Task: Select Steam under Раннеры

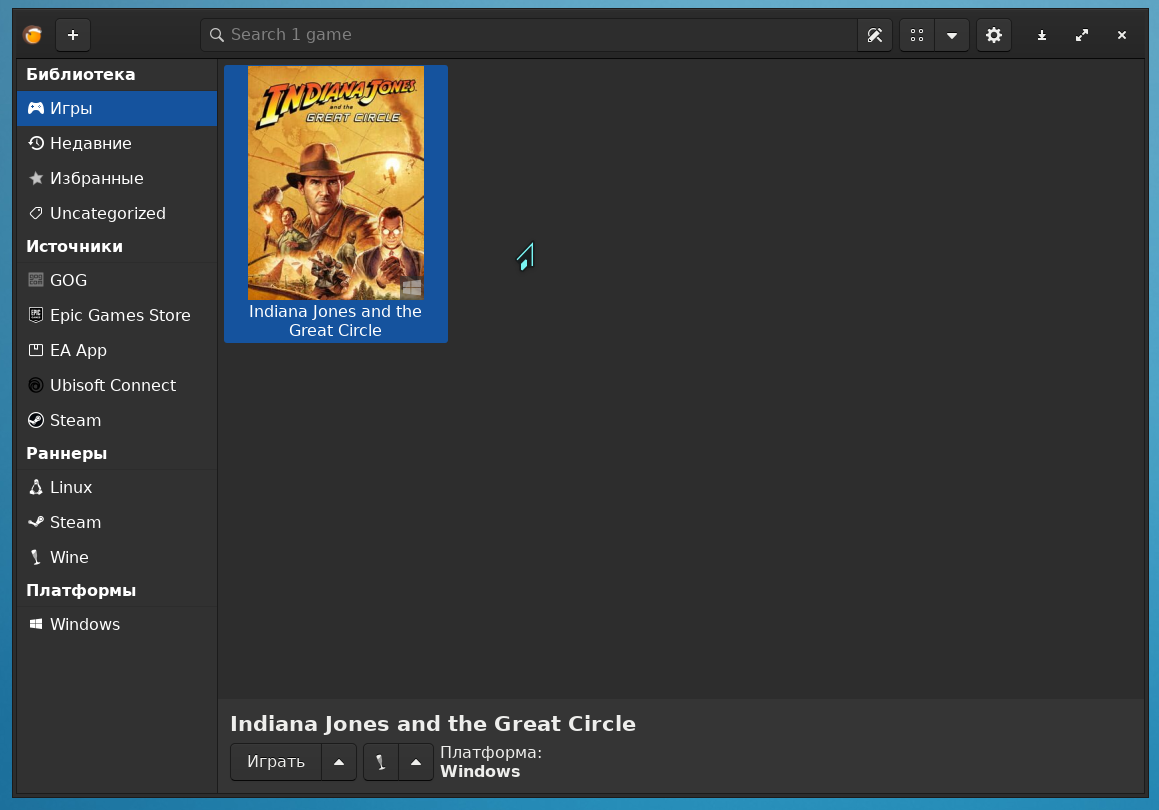Action: (117, 523)
